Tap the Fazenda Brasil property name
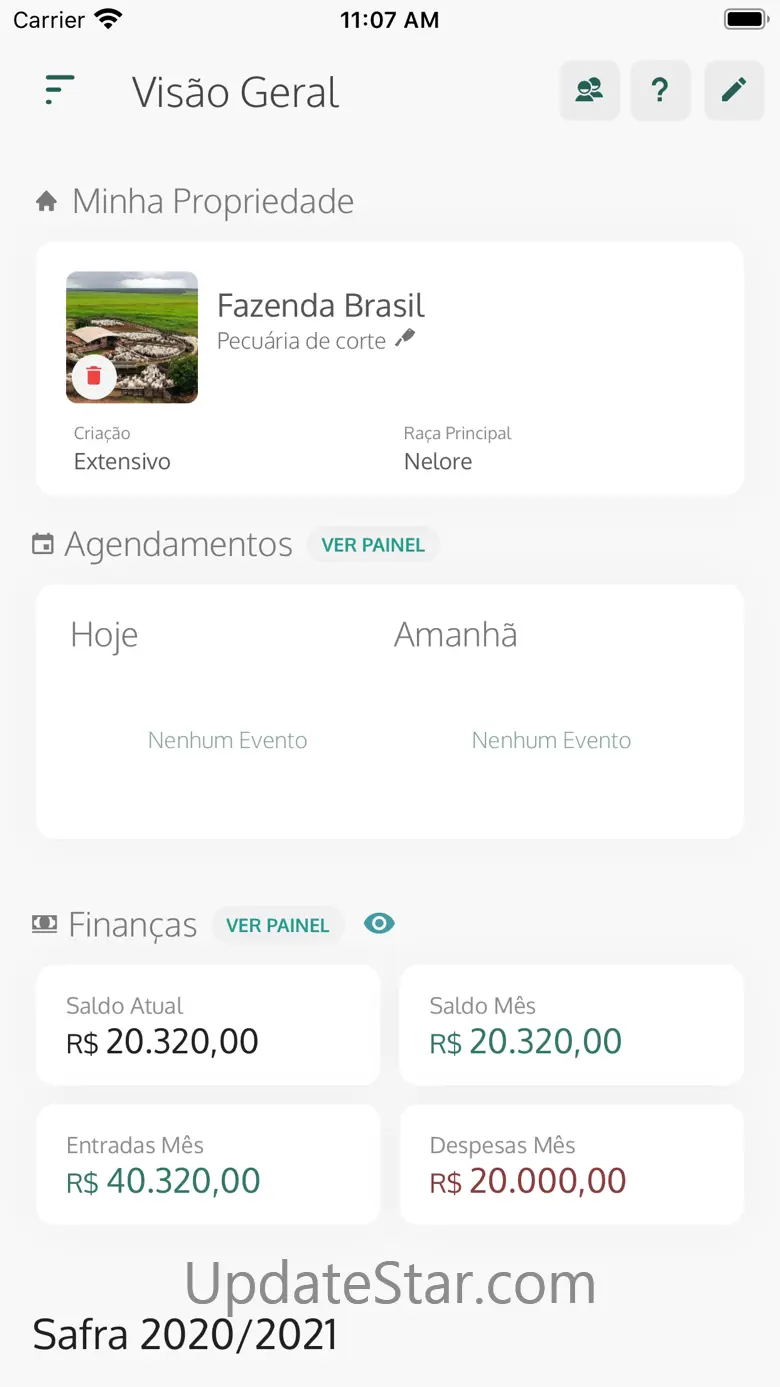The image size is (780, 1387). pyautogui.click(x=321, y=305)
